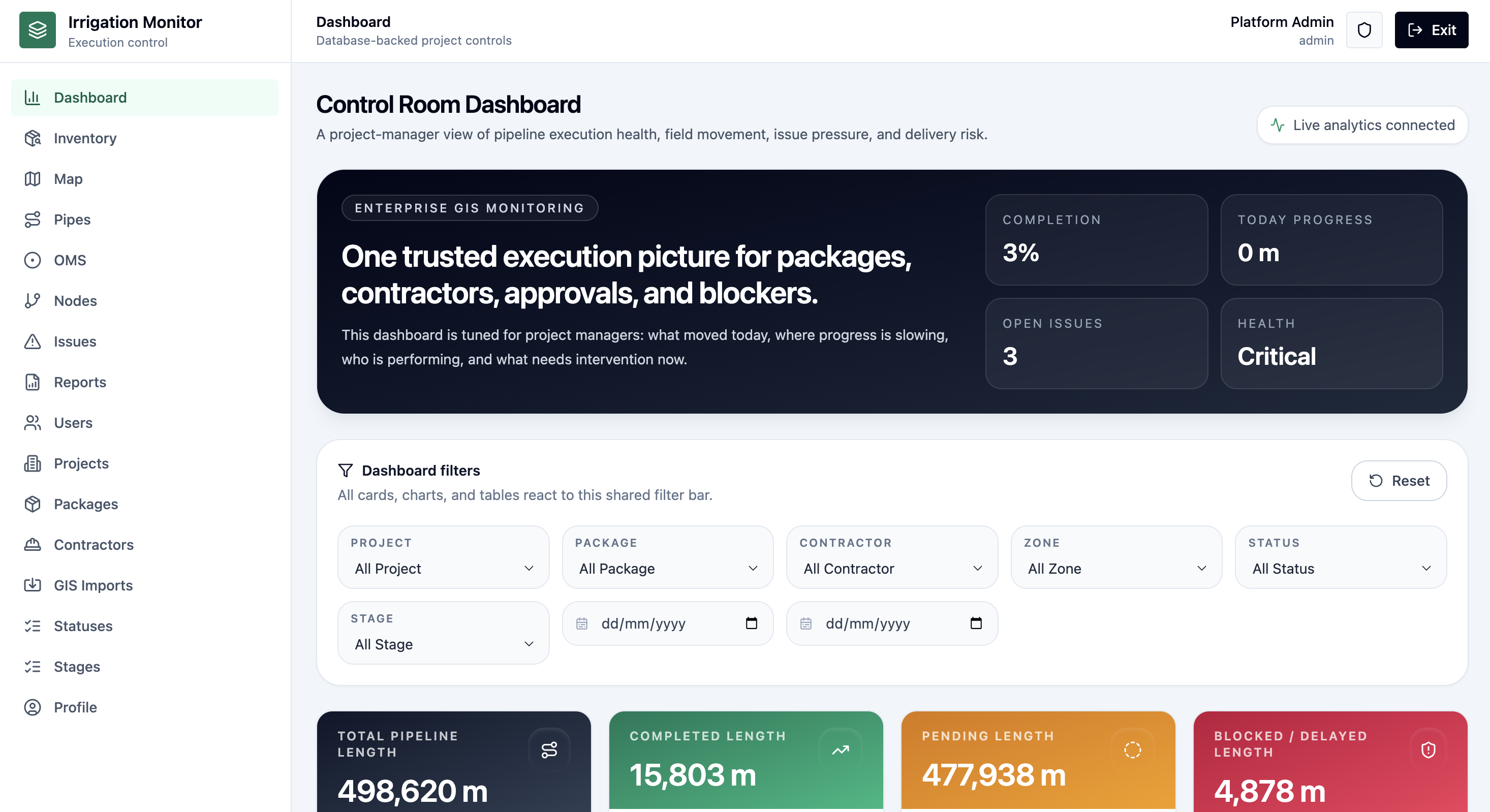Click the Projects building icon in sidebar
Viewport: 1490px width, 812px height.
33,463
